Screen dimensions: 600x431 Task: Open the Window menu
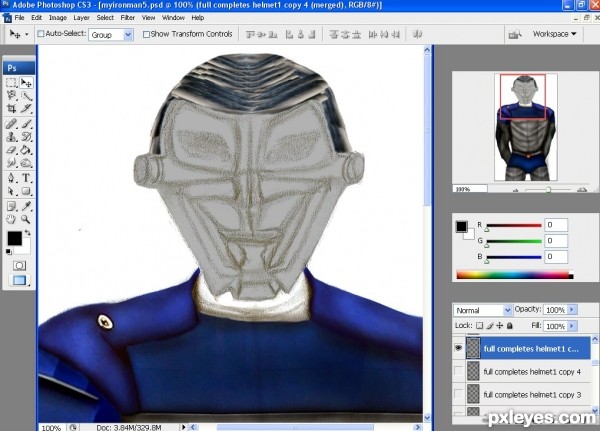(x=173, y=18)
